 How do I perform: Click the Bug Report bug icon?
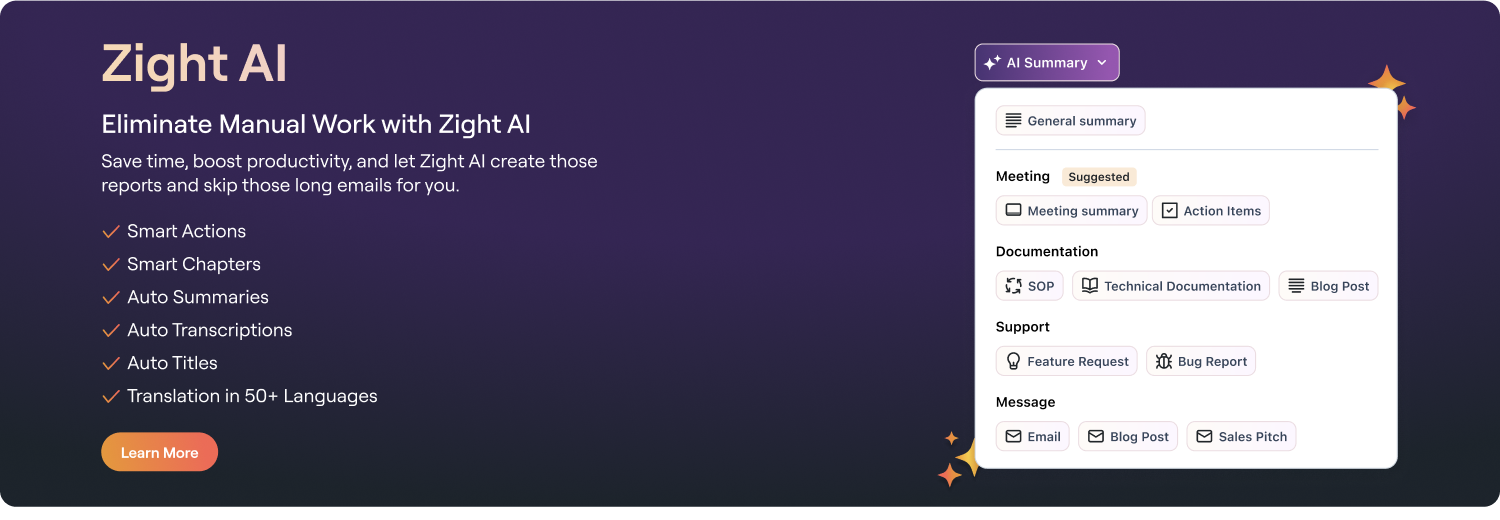click(x=1163, y=361)
